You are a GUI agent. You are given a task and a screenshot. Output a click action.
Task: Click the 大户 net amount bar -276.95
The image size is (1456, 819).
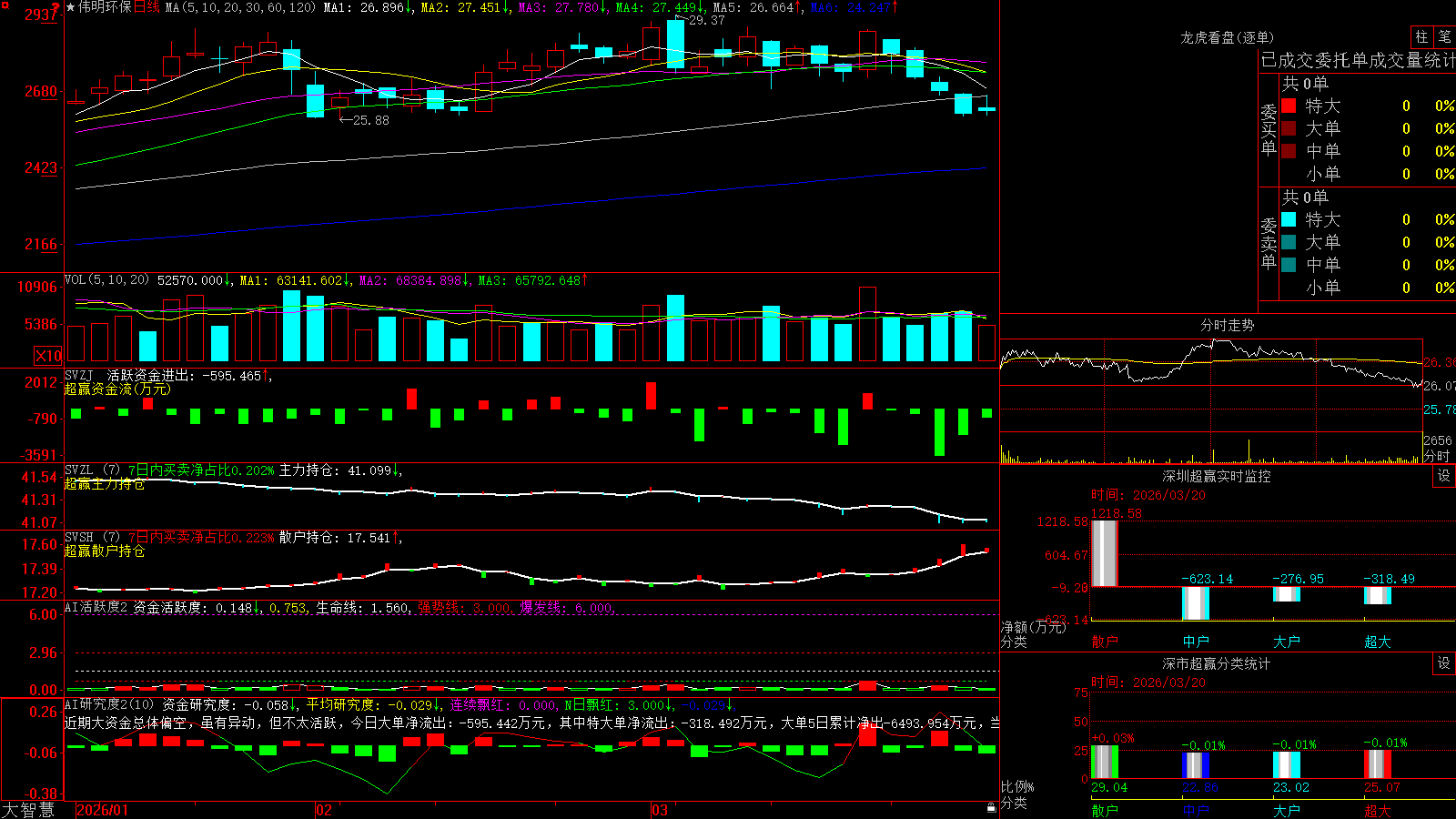(1287, 594)
